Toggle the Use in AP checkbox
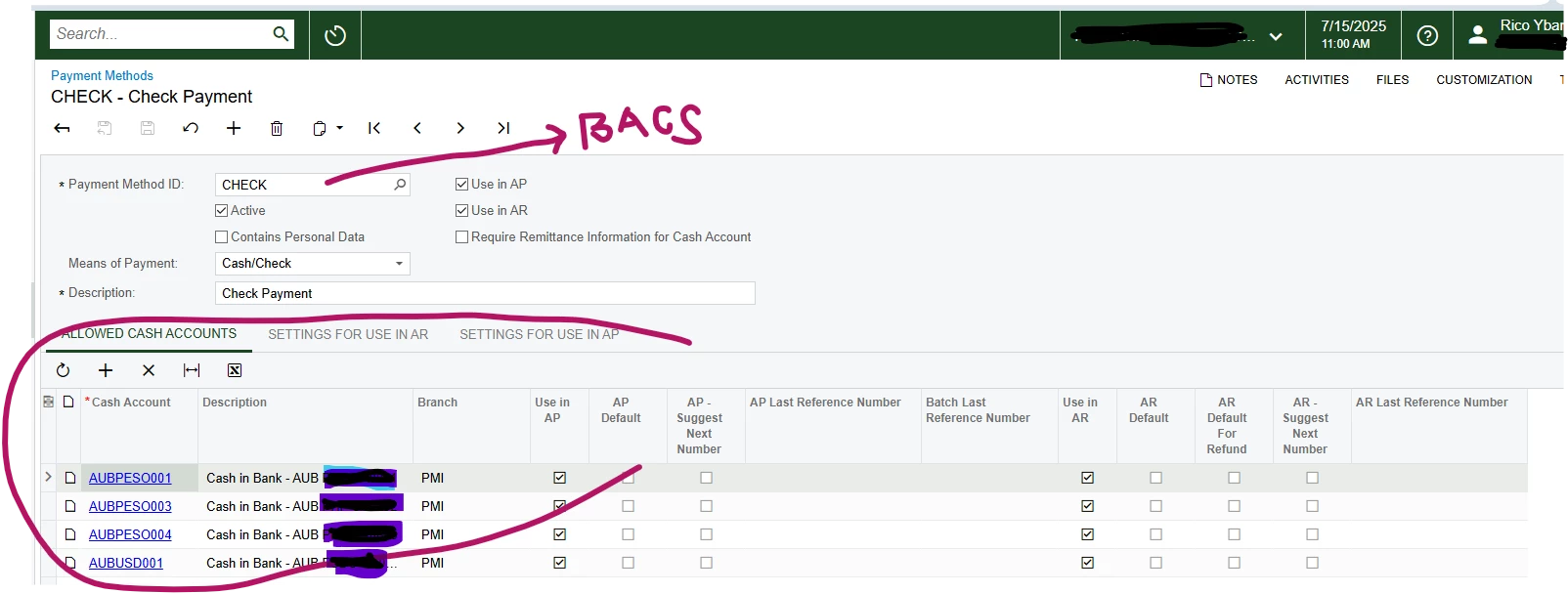 coord(462,184)
